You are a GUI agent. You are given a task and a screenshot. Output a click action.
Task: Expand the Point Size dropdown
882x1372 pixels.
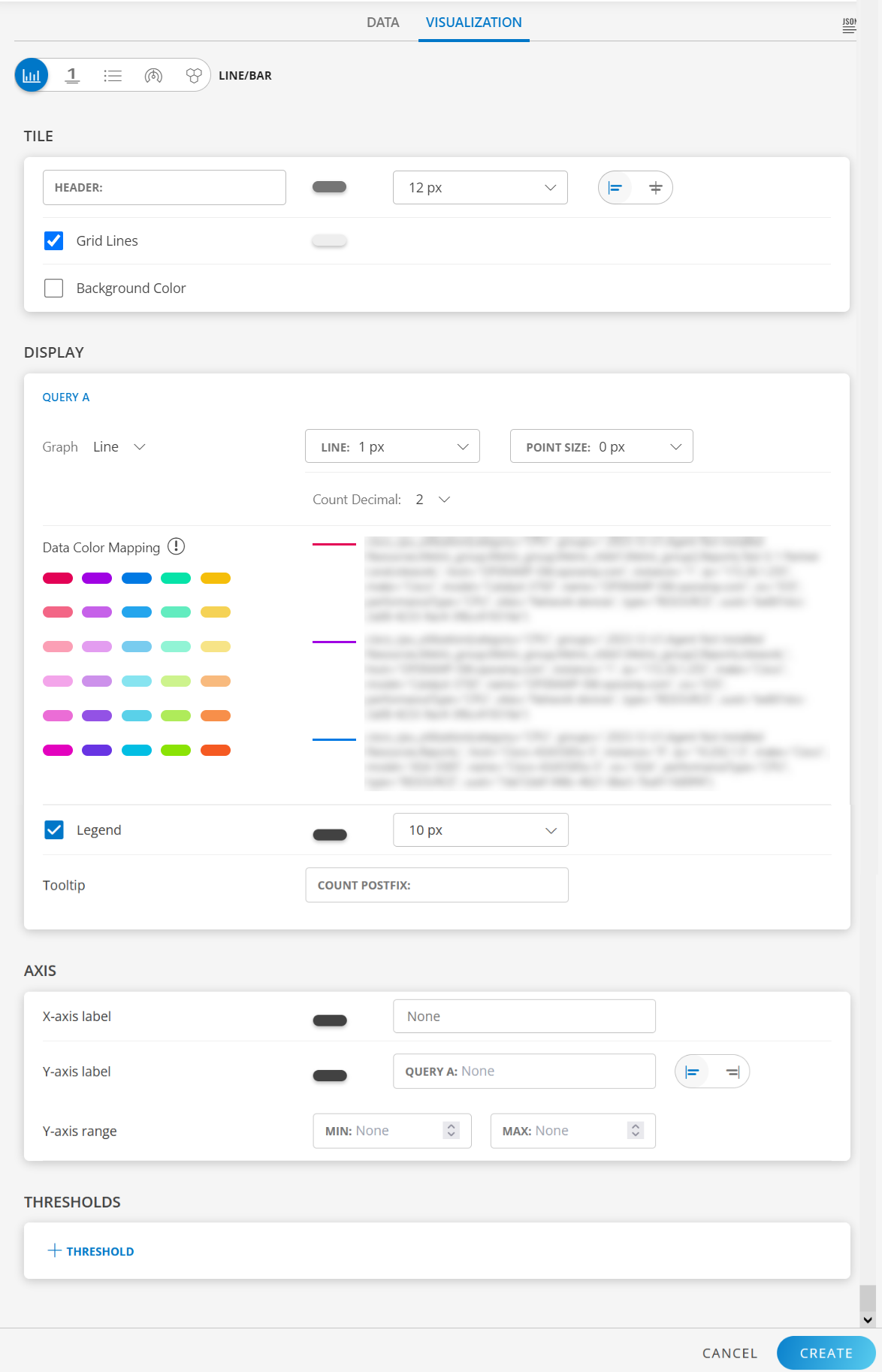tap(601, 447)
